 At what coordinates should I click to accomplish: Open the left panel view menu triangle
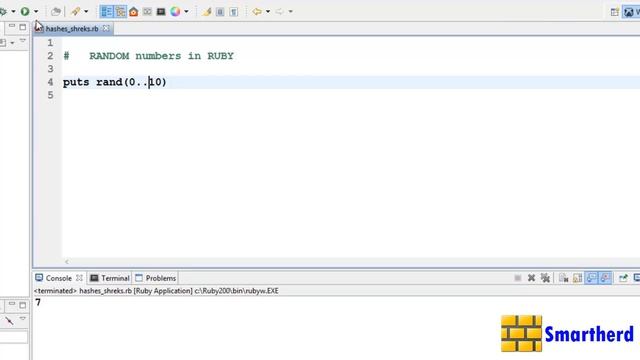pos(22,41)
